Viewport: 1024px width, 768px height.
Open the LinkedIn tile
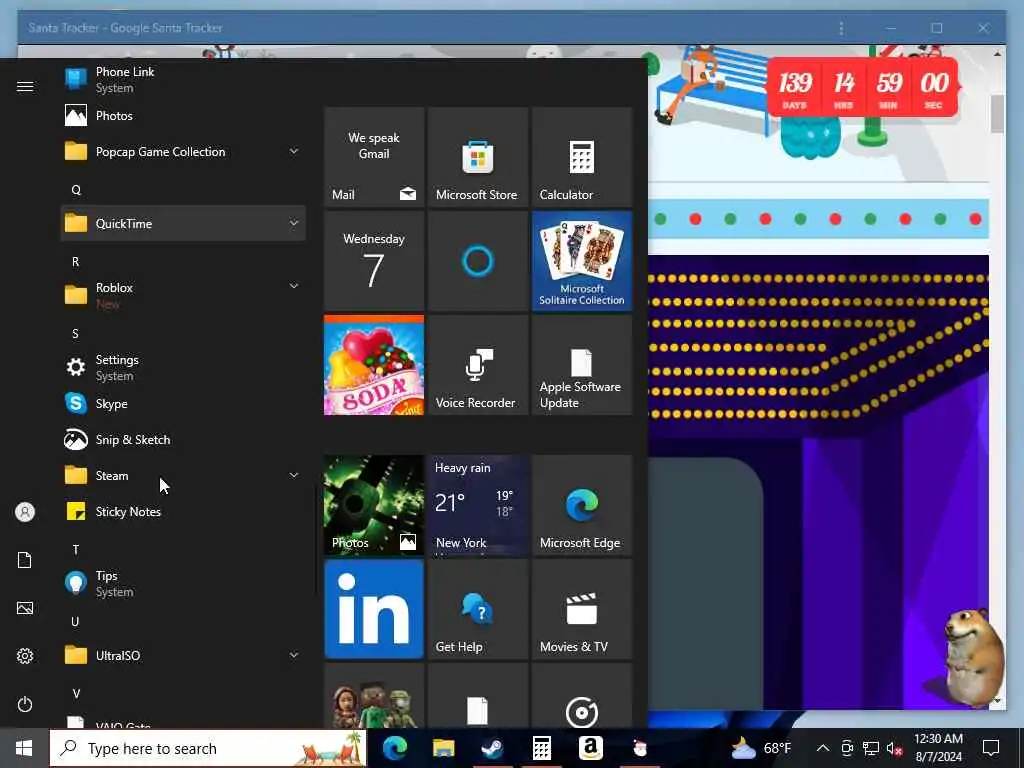pyautogui.click(x=374, y=609)
